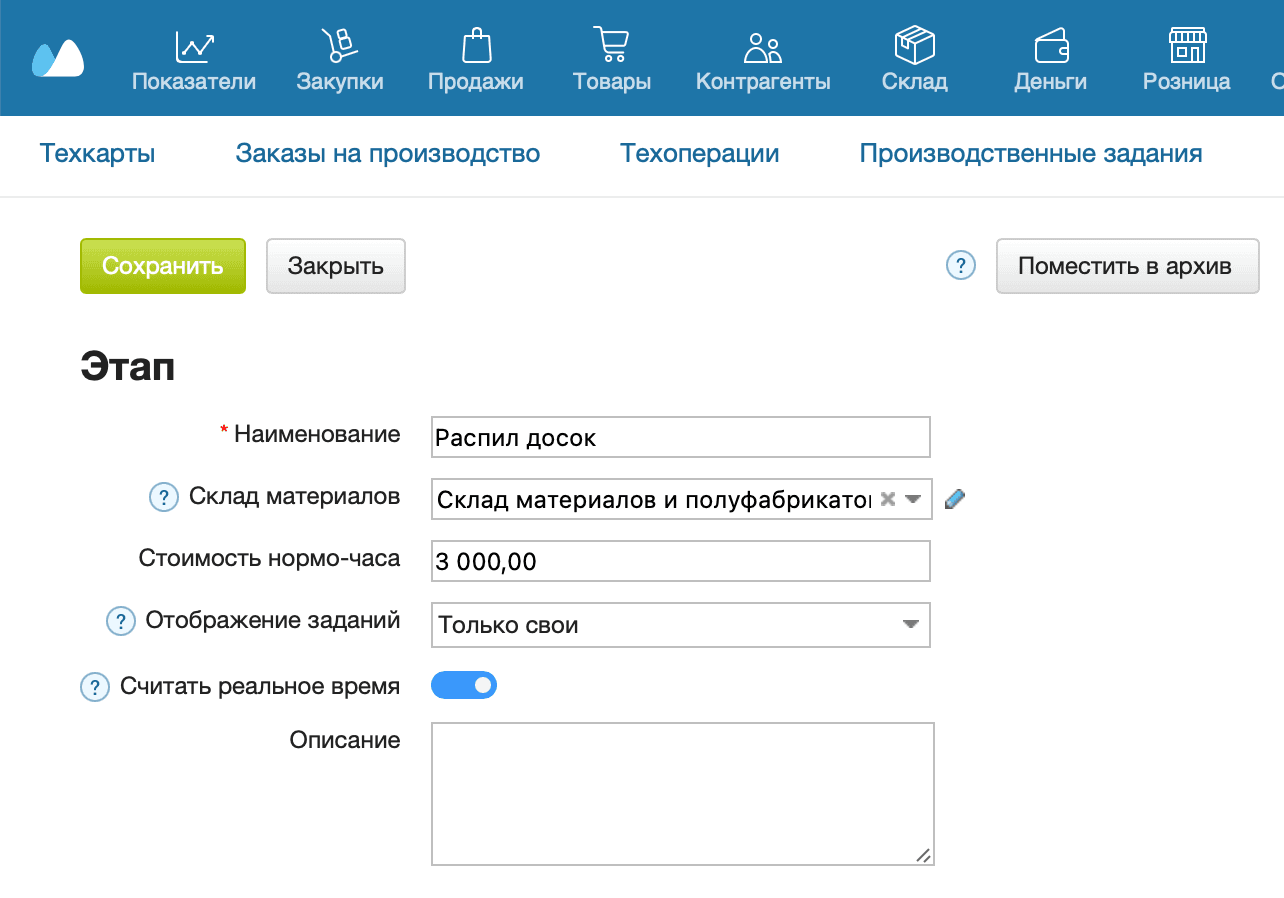Image resolution: width=1284 pixels, height=898 pixels.
Task: Disable the Считать реальное время toggle
Action: (464, 685)
